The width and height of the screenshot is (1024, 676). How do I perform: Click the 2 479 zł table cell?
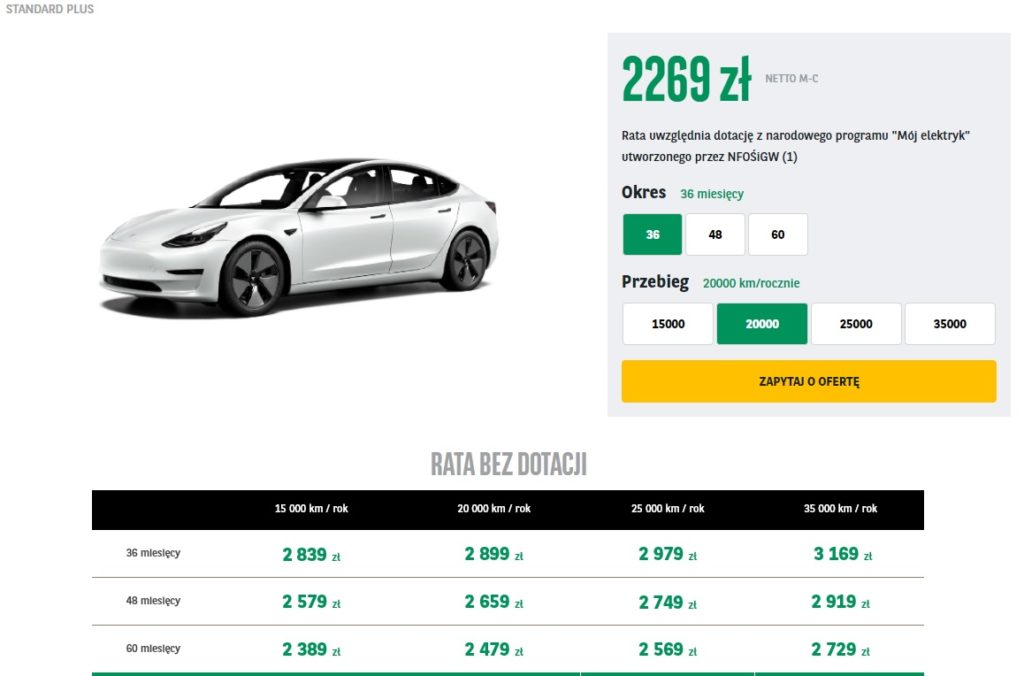coord(494,649)
